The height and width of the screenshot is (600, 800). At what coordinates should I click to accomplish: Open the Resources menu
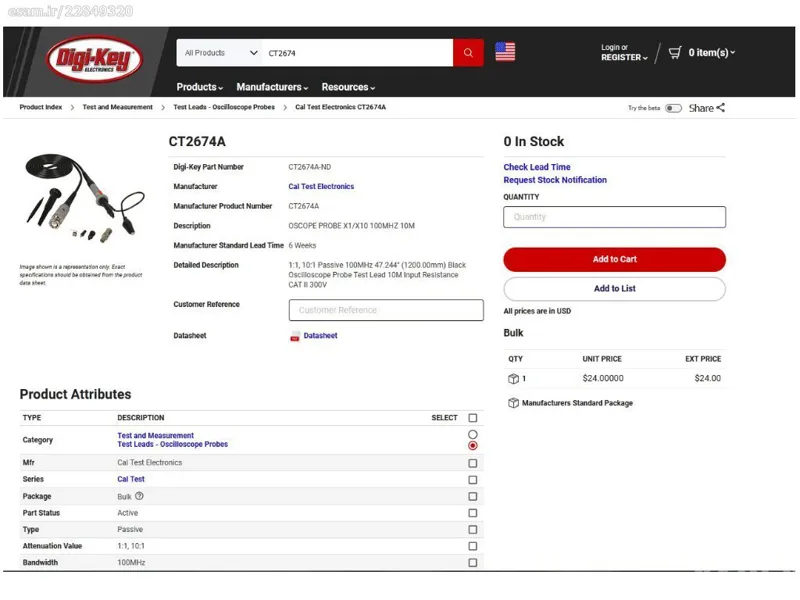[x=348, y=87]
